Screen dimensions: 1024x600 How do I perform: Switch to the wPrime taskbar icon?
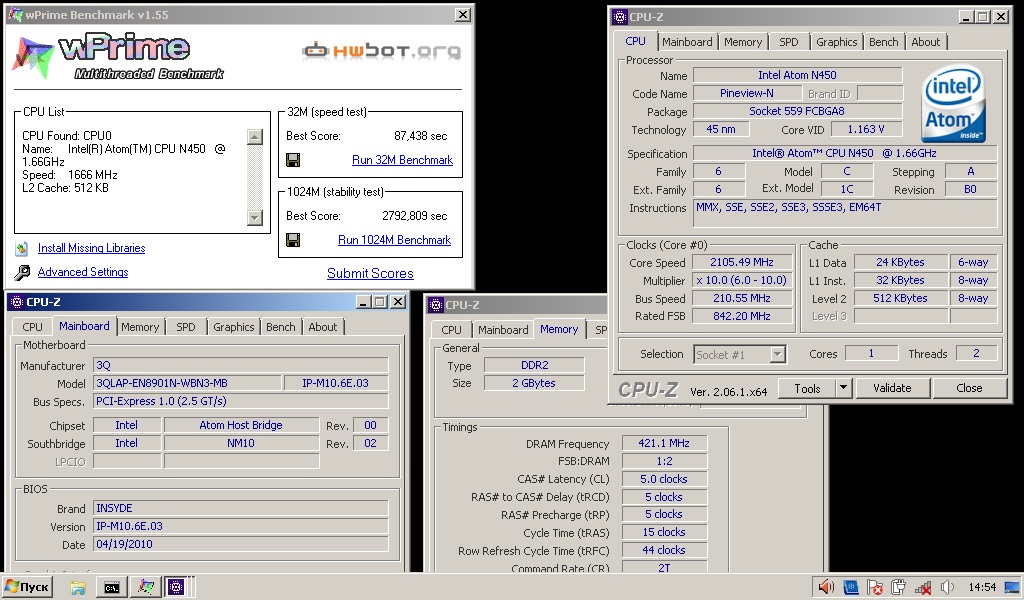145,588
